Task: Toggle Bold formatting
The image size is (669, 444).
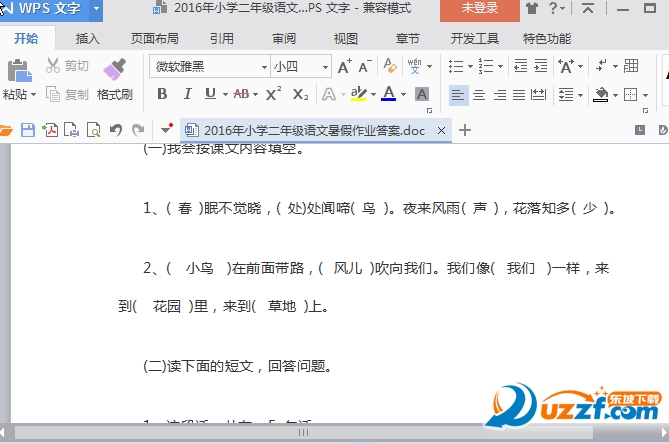Action: [162, 94]
